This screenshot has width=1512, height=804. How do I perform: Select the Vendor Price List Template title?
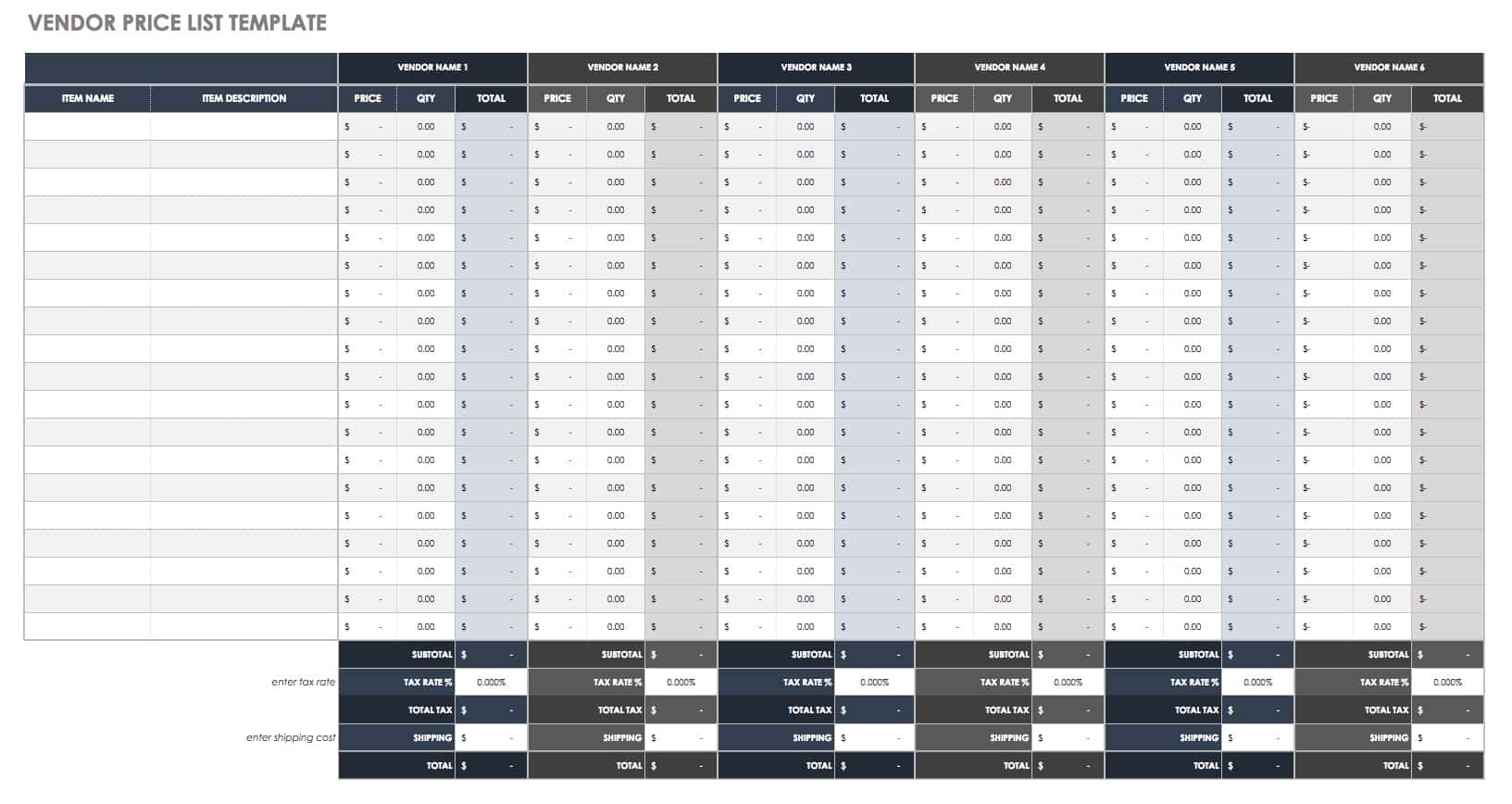click(177, 23)
